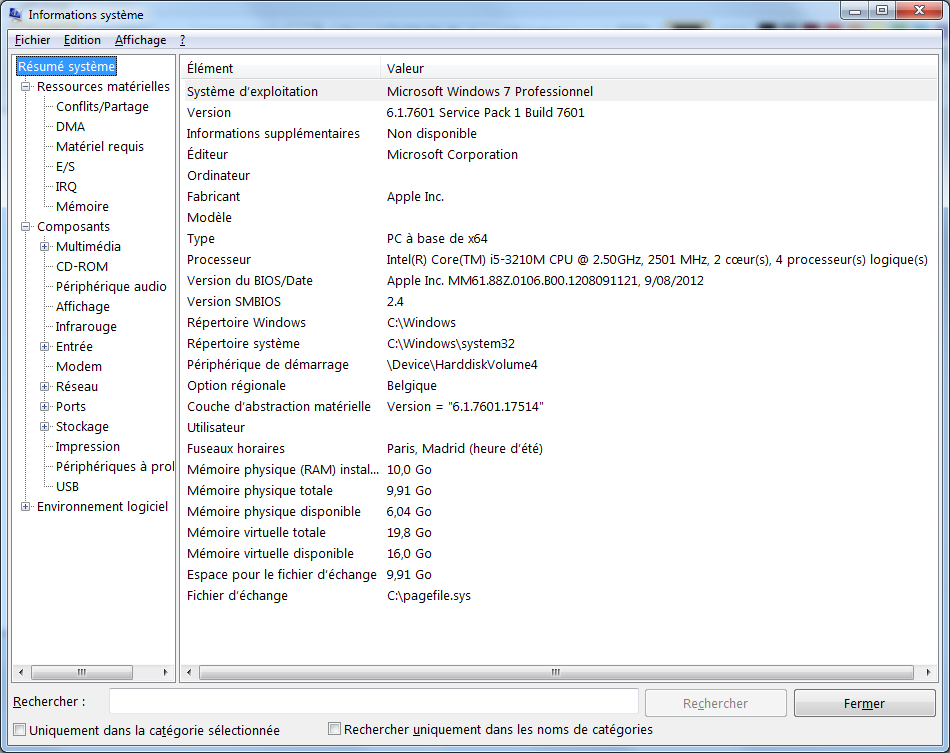Open the ? help menu
The height and width of the screenshot is (753, 950).
[x=182, y=40]
